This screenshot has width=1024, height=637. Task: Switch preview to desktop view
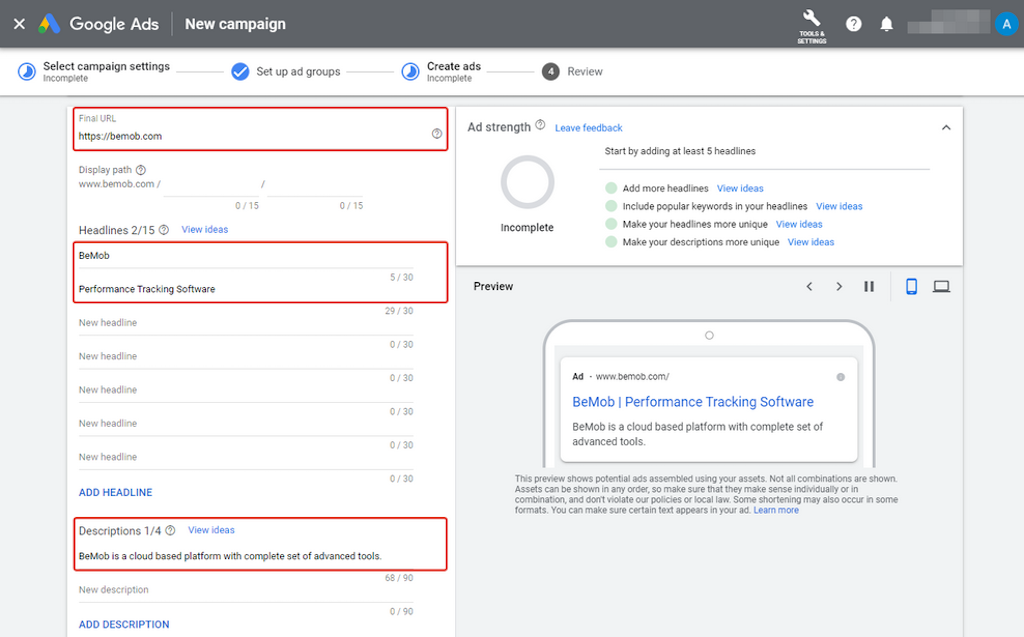pyautogui.click(x=941, y=287)
